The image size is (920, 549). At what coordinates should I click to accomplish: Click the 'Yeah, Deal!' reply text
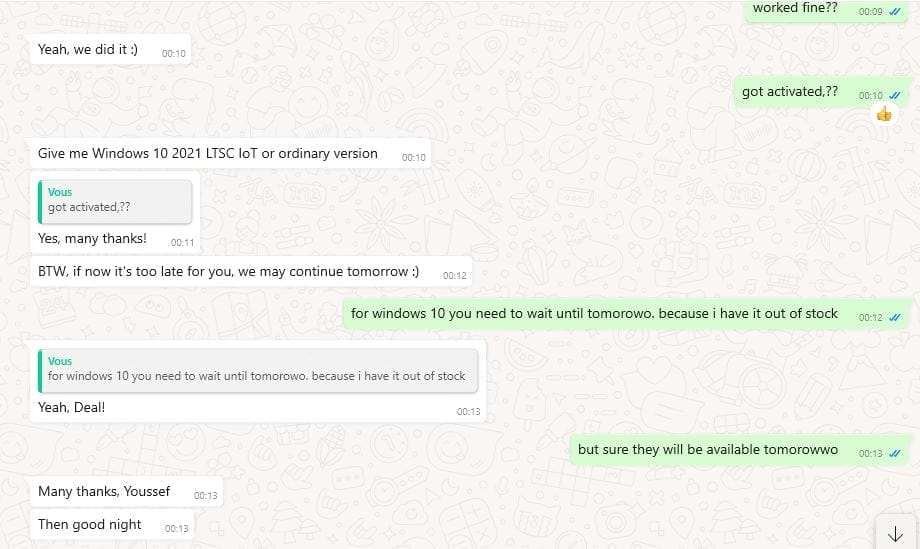[x=71, y=408]
